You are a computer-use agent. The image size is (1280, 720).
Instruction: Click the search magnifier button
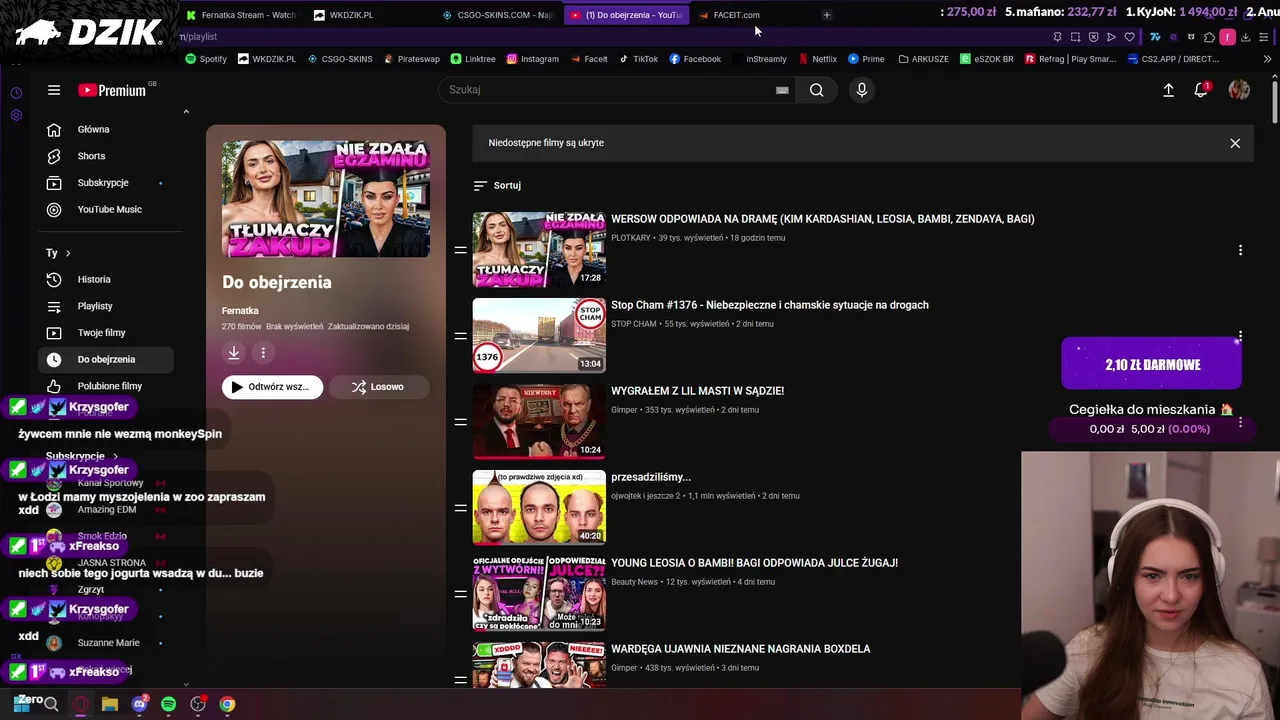pos(816,90)
